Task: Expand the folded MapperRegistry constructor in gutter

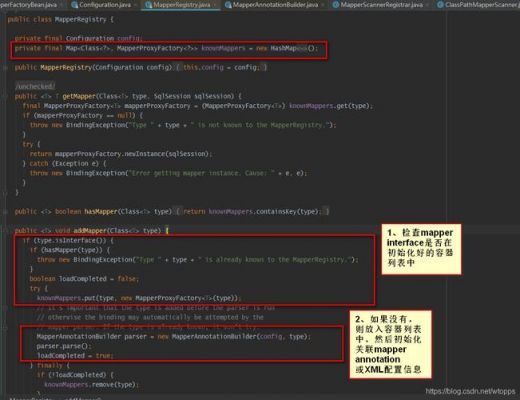Action: pyautogui.click(x=5, y=68)
